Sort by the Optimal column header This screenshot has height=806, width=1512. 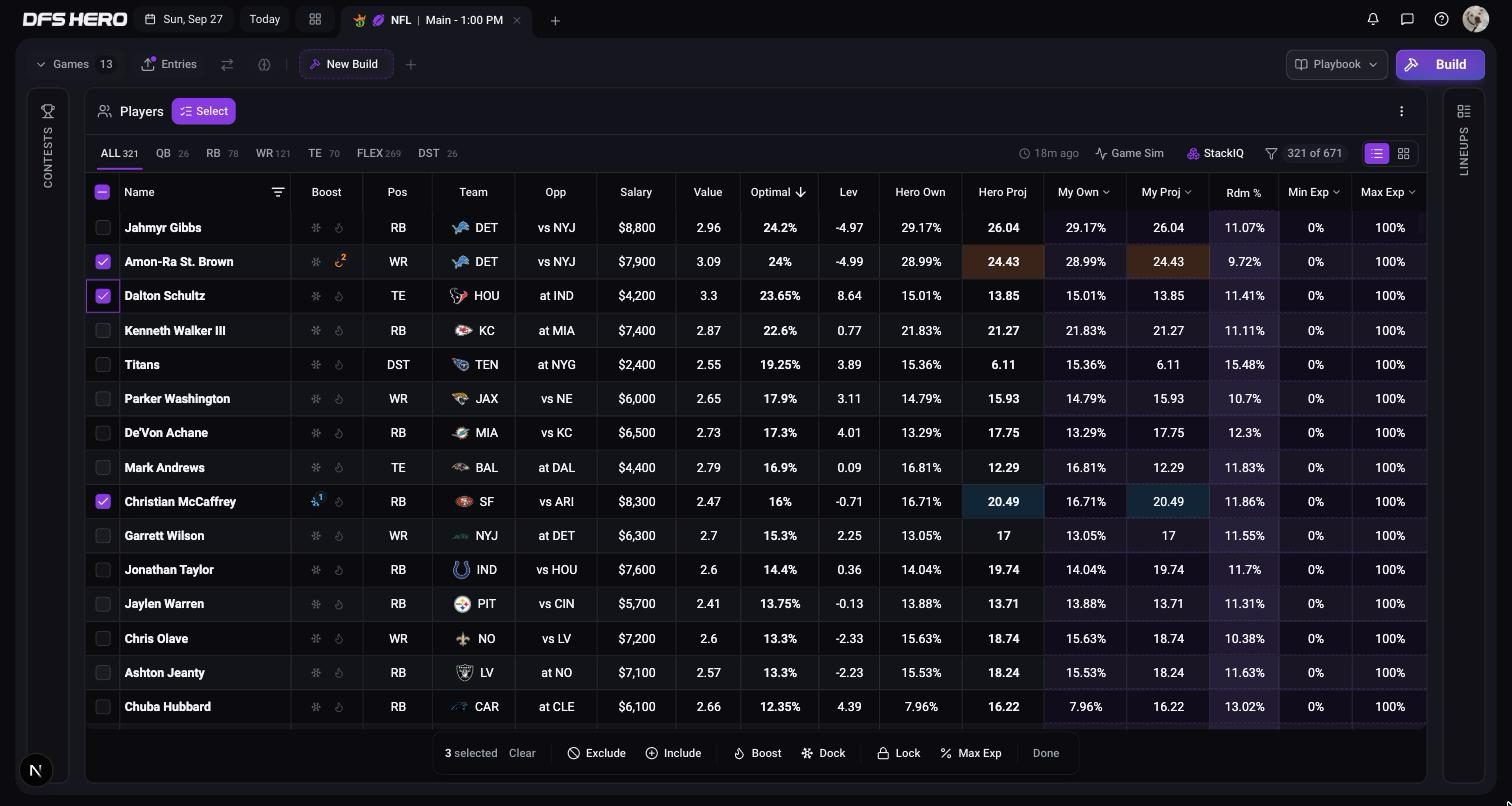click(778, 192)
